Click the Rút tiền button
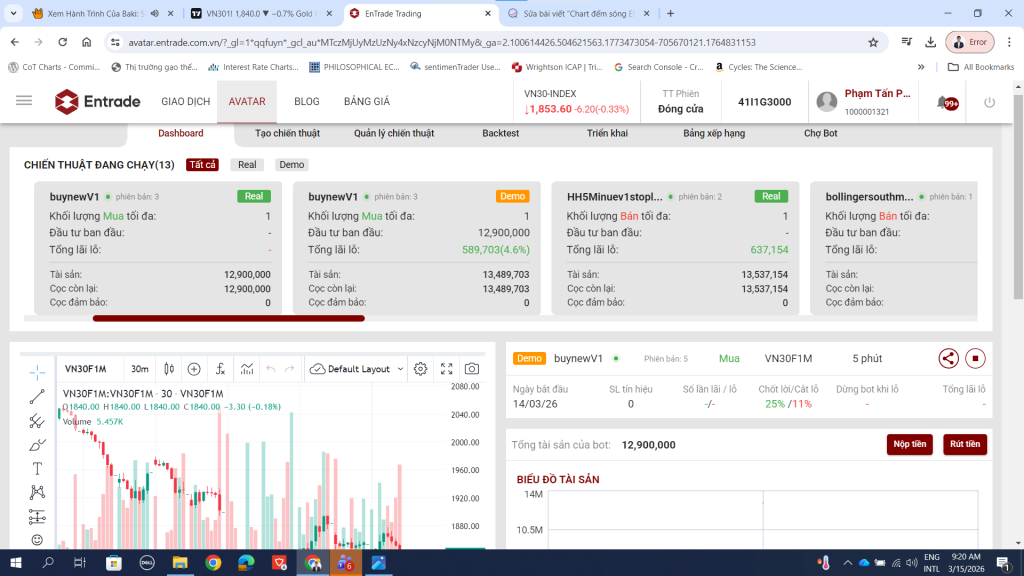Image resolution: width=1024 pixels, height=576 pixels. [964, 444]
